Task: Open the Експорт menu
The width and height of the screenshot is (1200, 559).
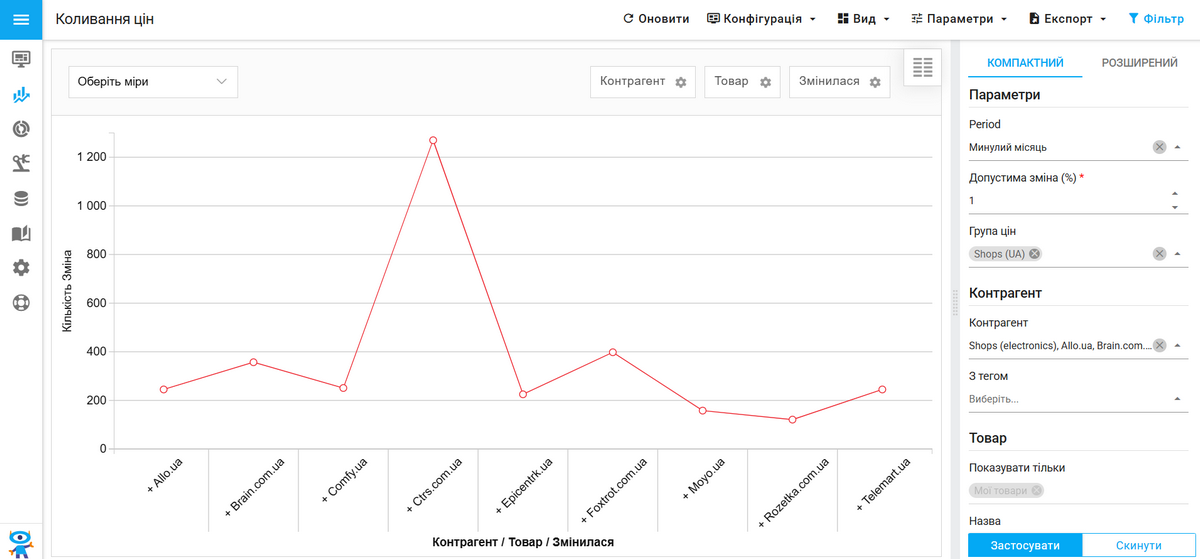Action: point(1067,19)
